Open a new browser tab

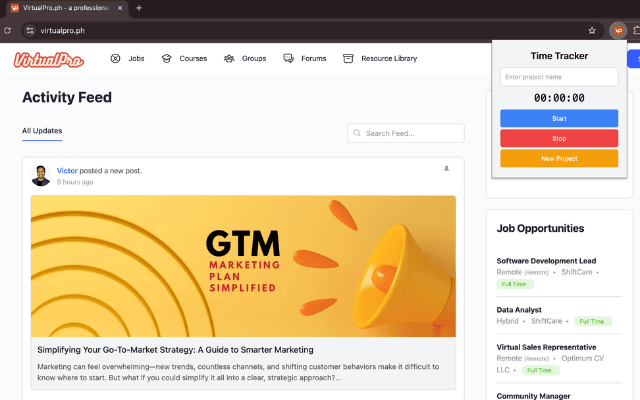[x=139, y=8]
